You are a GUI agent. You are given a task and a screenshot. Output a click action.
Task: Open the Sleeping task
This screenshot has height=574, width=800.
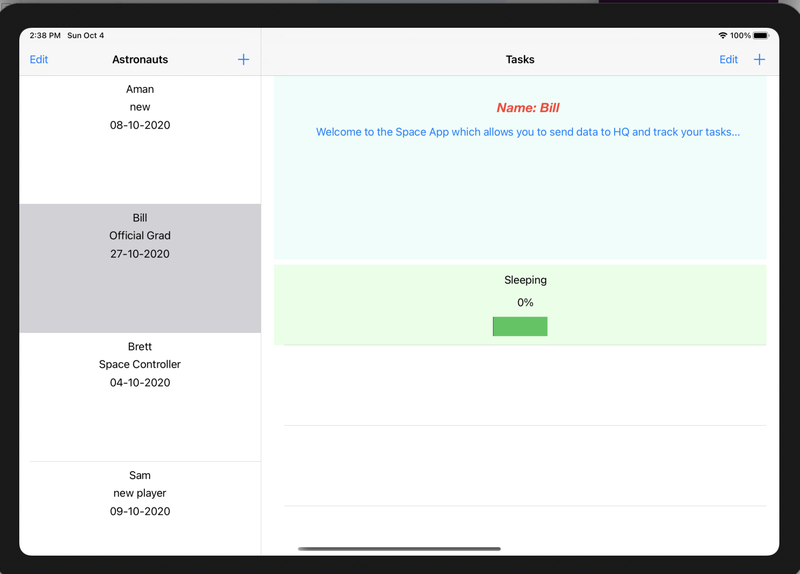(520, 305)
